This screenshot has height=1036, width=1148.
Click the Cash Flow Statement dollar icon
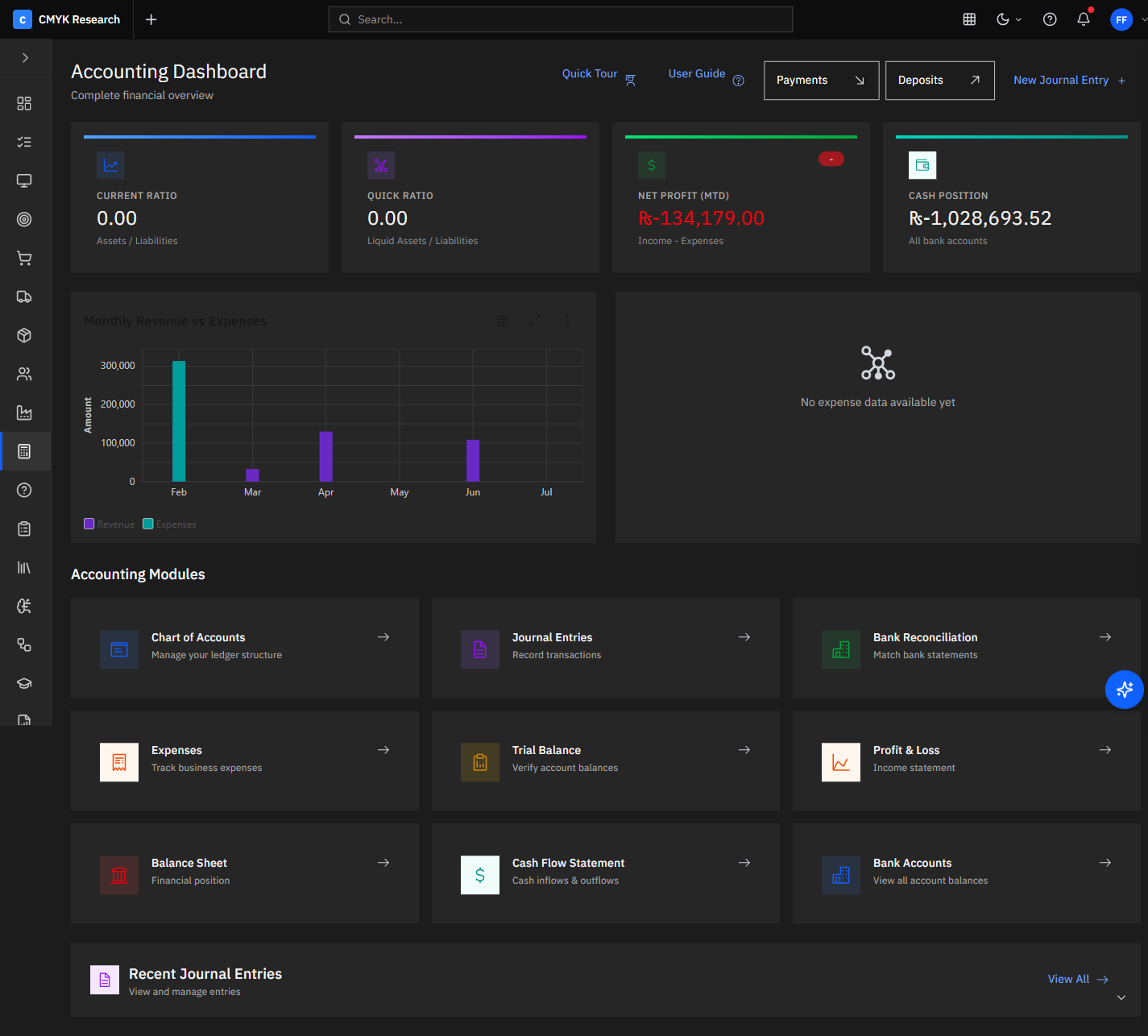[x=480, y=875]
